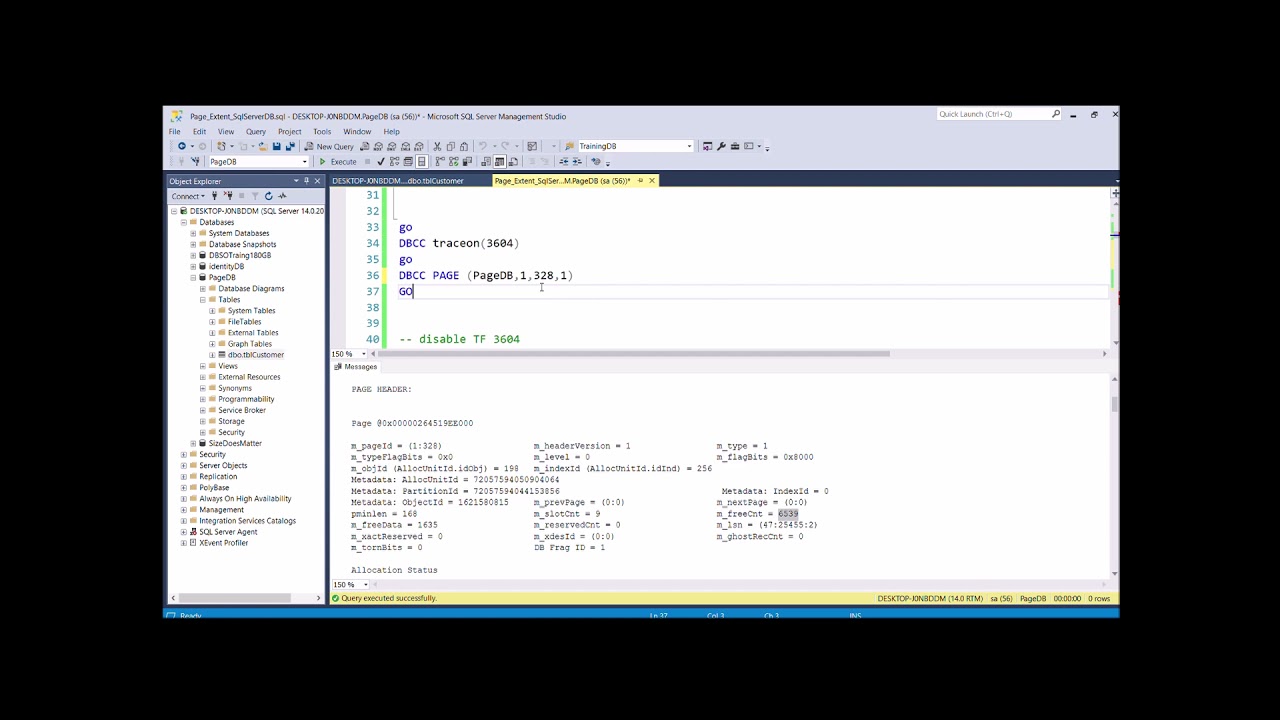
Task: Click the Cut scissors icon
Action: click(x=437, y=146)
